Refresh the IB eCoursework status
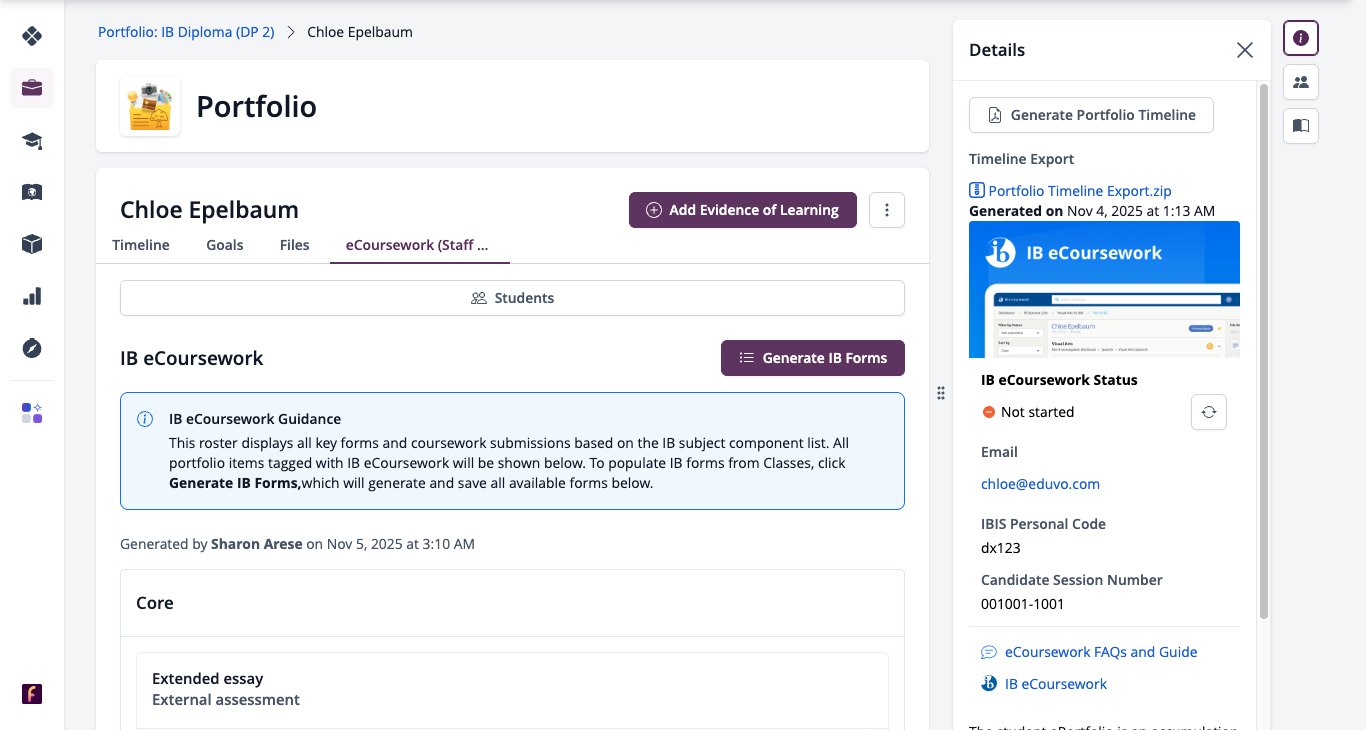The height and width of the screenshot is (730, 1366). 1209,412
